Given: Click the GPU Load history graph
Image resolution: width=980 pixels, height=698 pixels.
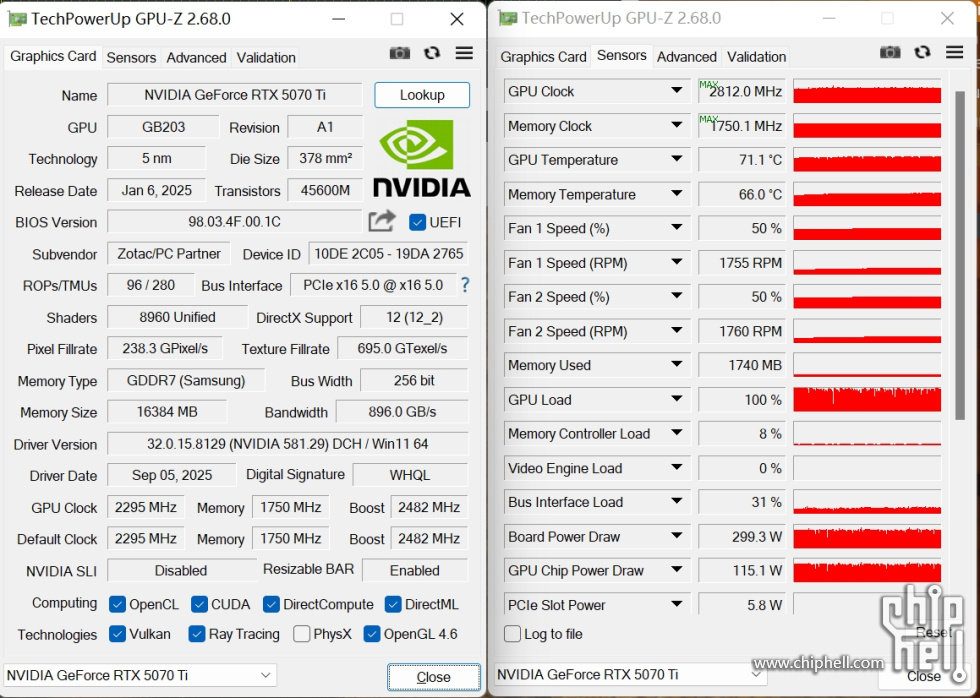Looking at the screenshot, I should pos(867,399).
